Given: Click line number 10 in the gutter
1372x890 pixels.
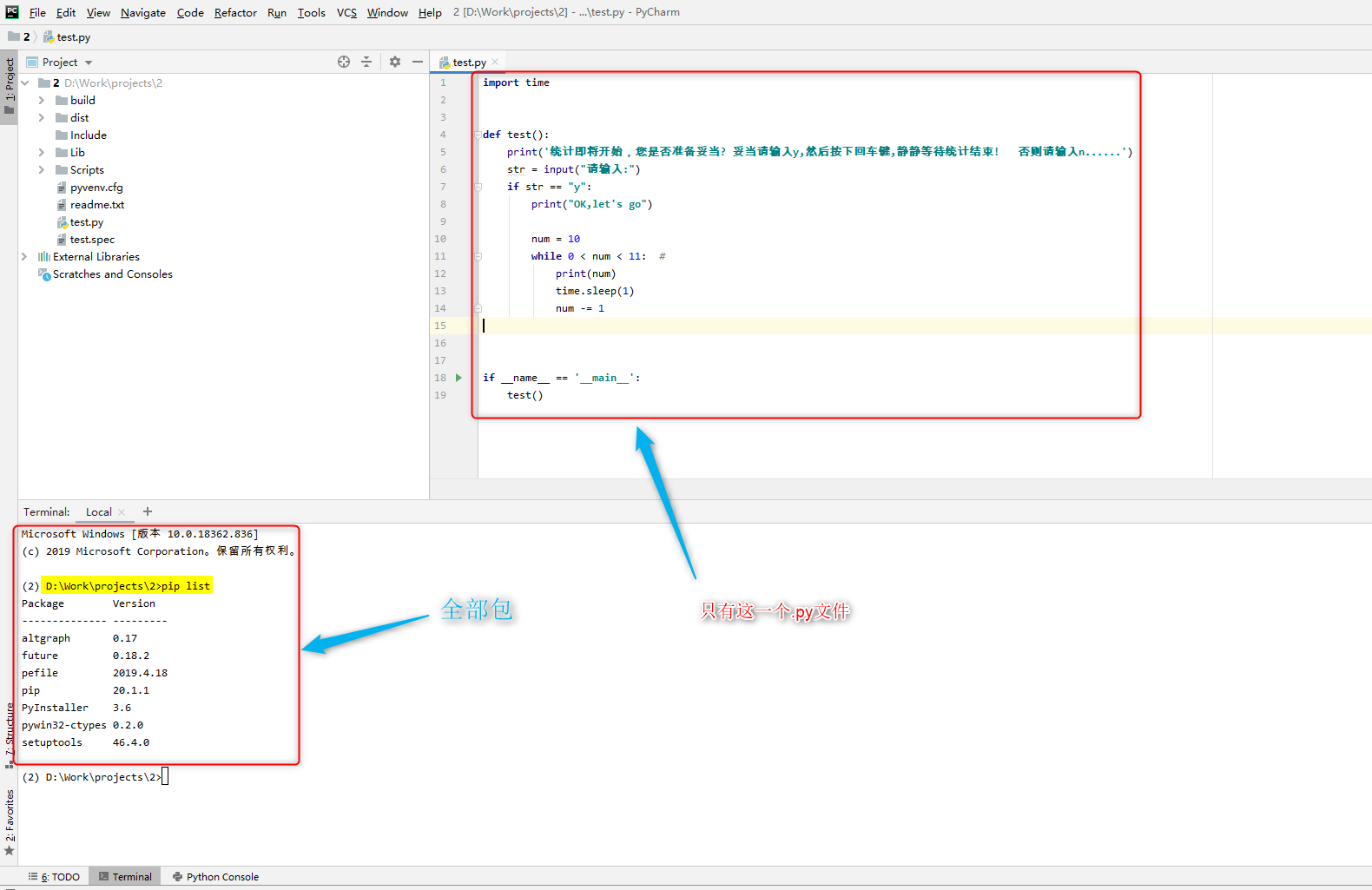Looking at the screenshot, I should click(440, 239).
